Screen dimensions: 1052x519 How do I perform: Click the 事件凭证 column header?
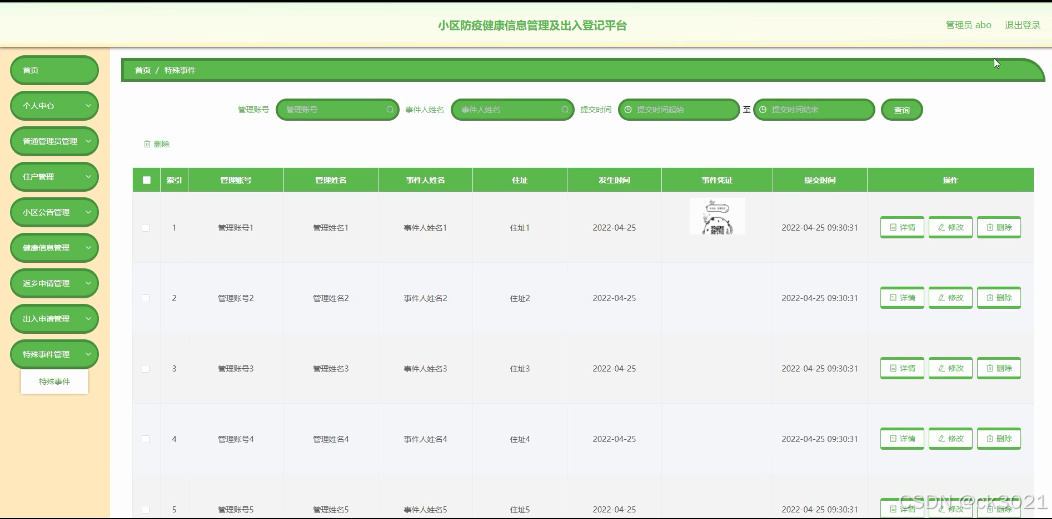(717, 180)
